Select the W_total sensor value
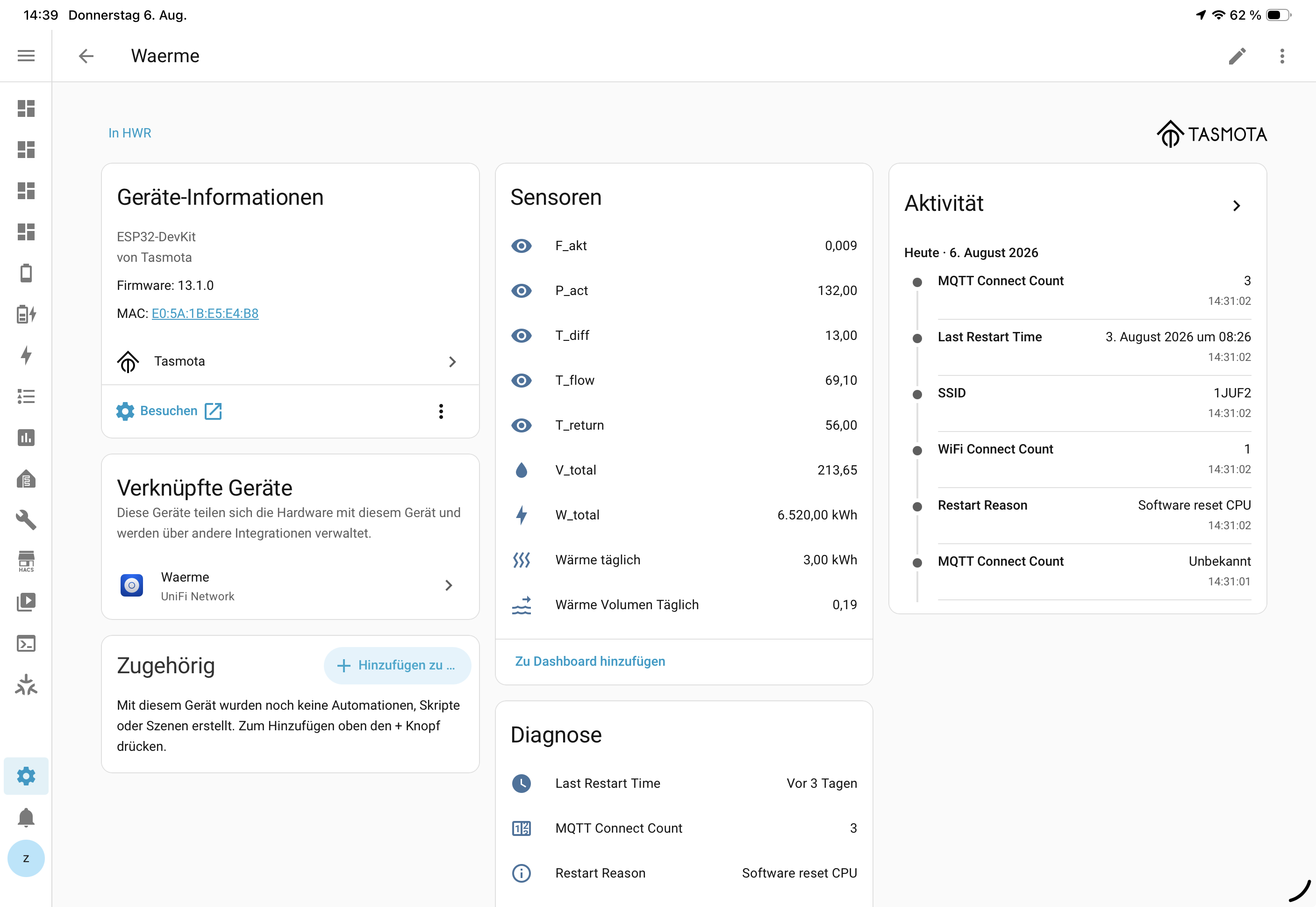This screenshot has height=907, width=1316. (x=817, y=515)
